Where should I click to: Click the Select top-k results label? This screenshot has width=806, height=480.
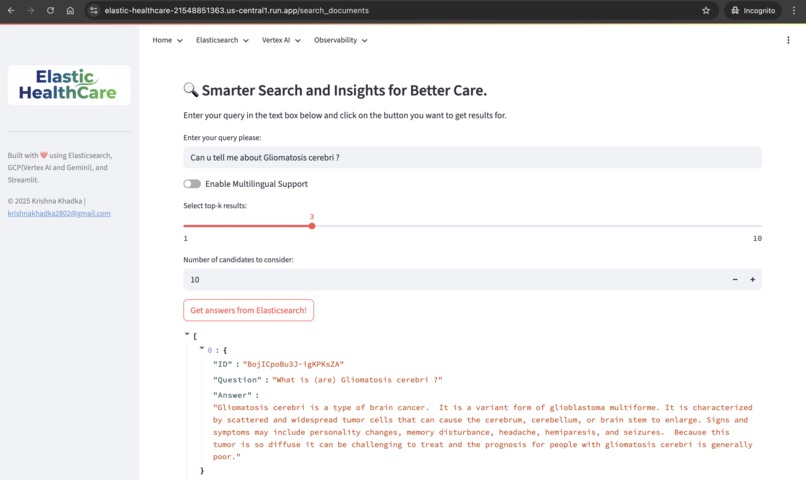[215, 206]
